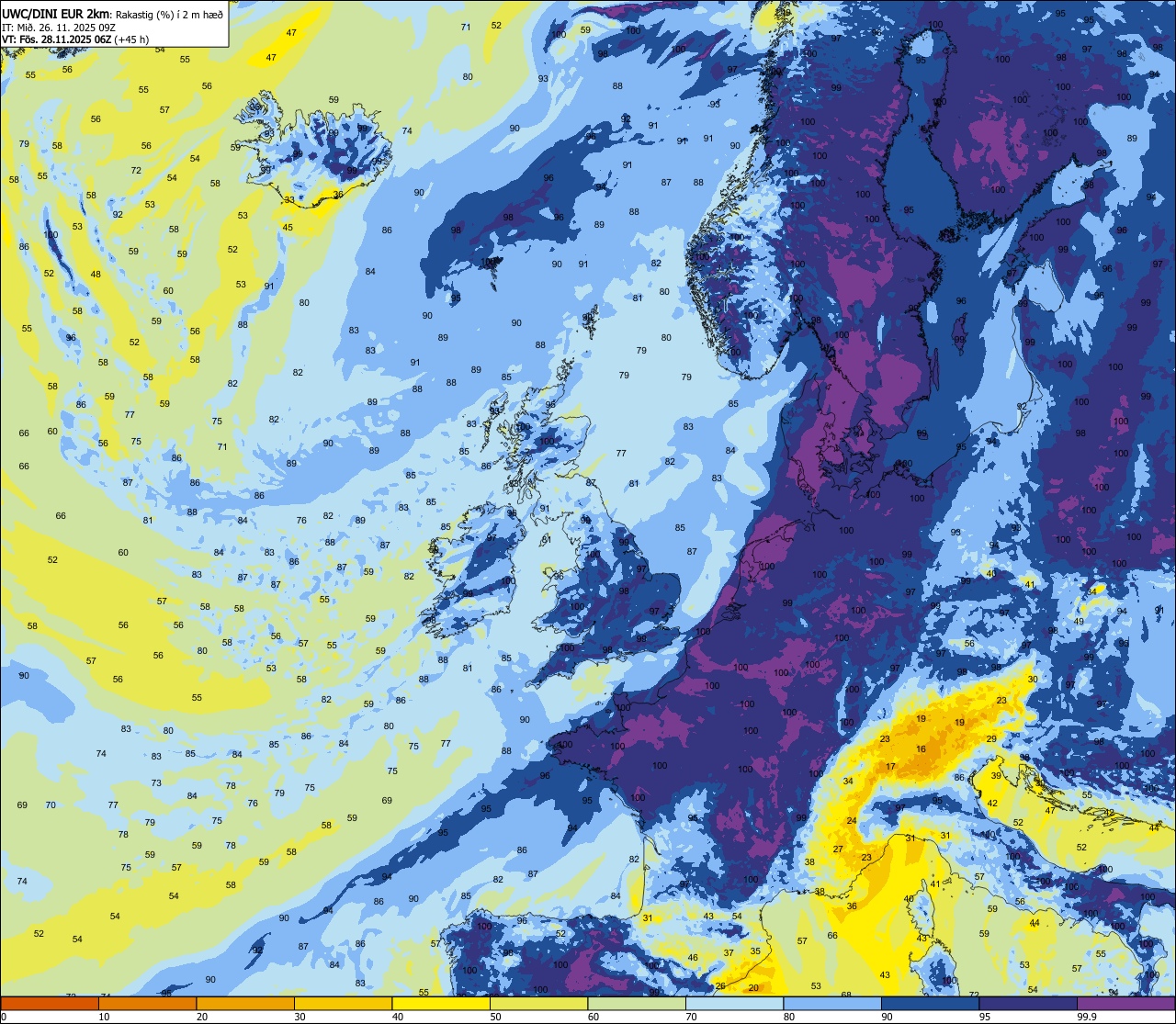This screenshot has width=1176, height=1024.
Task: Click the 80–90 % light blue legend swatch
Action: point(832,1004)
